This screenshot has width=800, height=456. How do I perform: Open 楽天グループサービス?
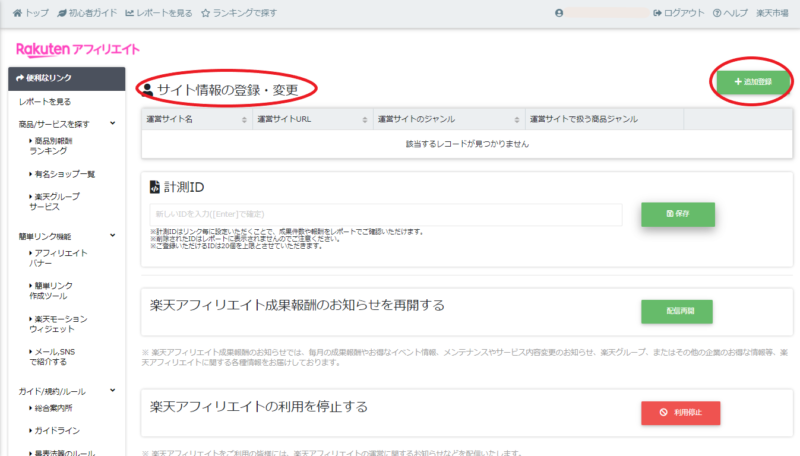click(x=54, y=201)
